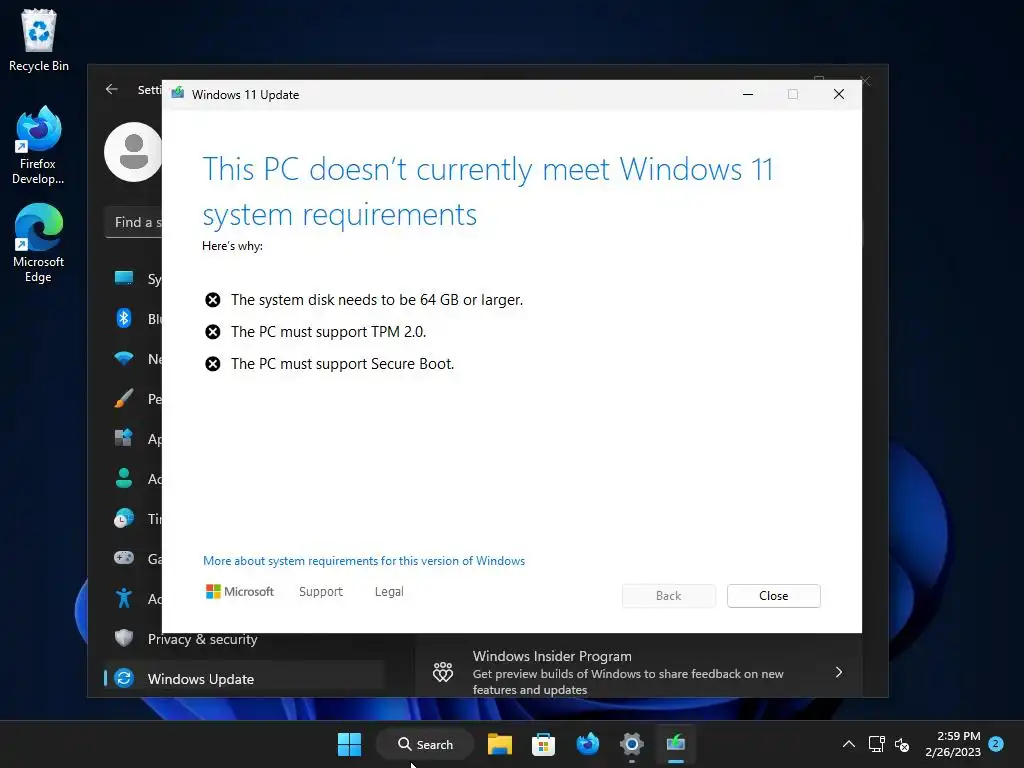Click error icon beside system disk requirement

[213, 300]
